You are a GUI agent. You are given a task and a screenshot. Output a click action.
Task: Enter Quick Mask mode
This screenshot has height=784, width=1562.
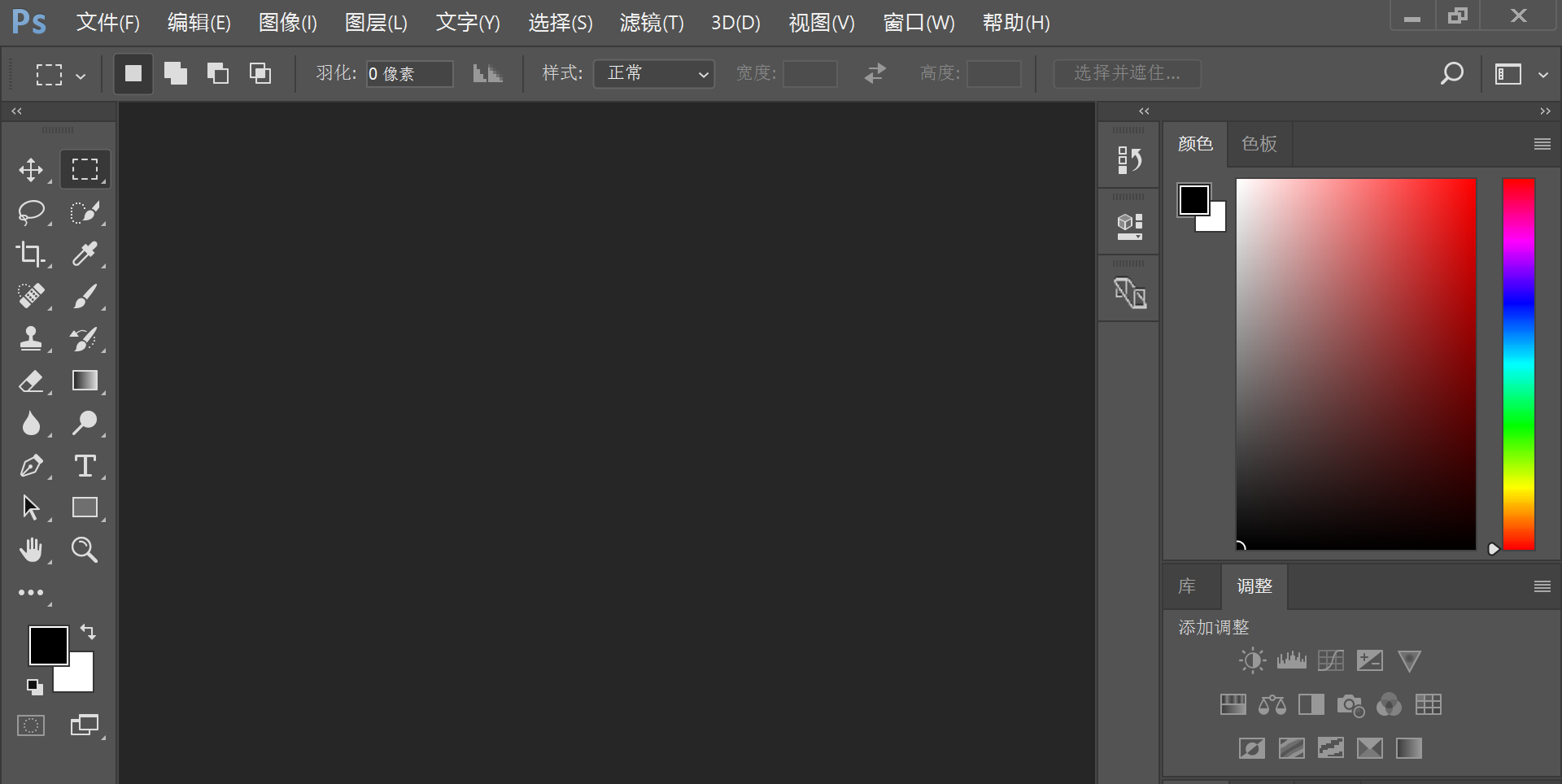click(30, 725)
